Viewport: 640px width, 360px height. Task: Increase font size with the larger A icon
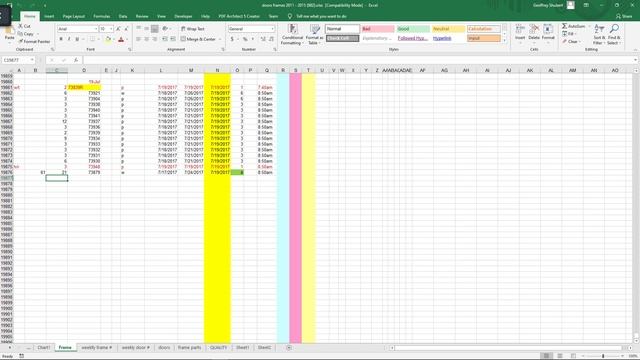(x=118, y=29)
